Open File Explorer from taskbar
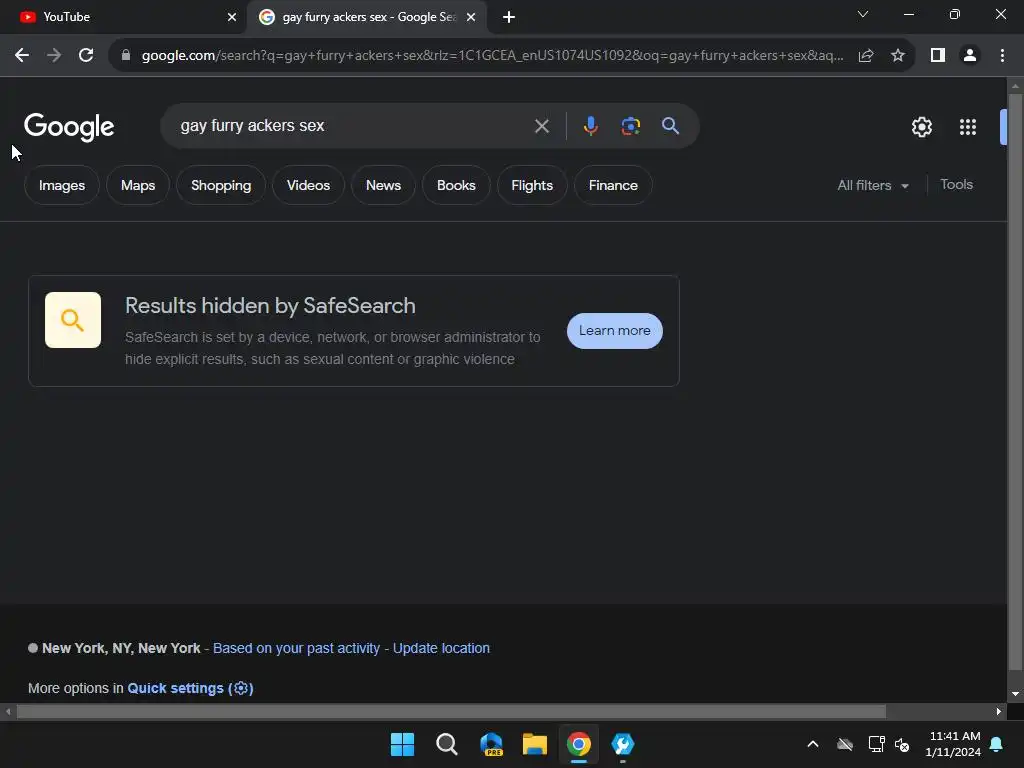Viewport: 1024px width, 768px height. coord(535,744)
